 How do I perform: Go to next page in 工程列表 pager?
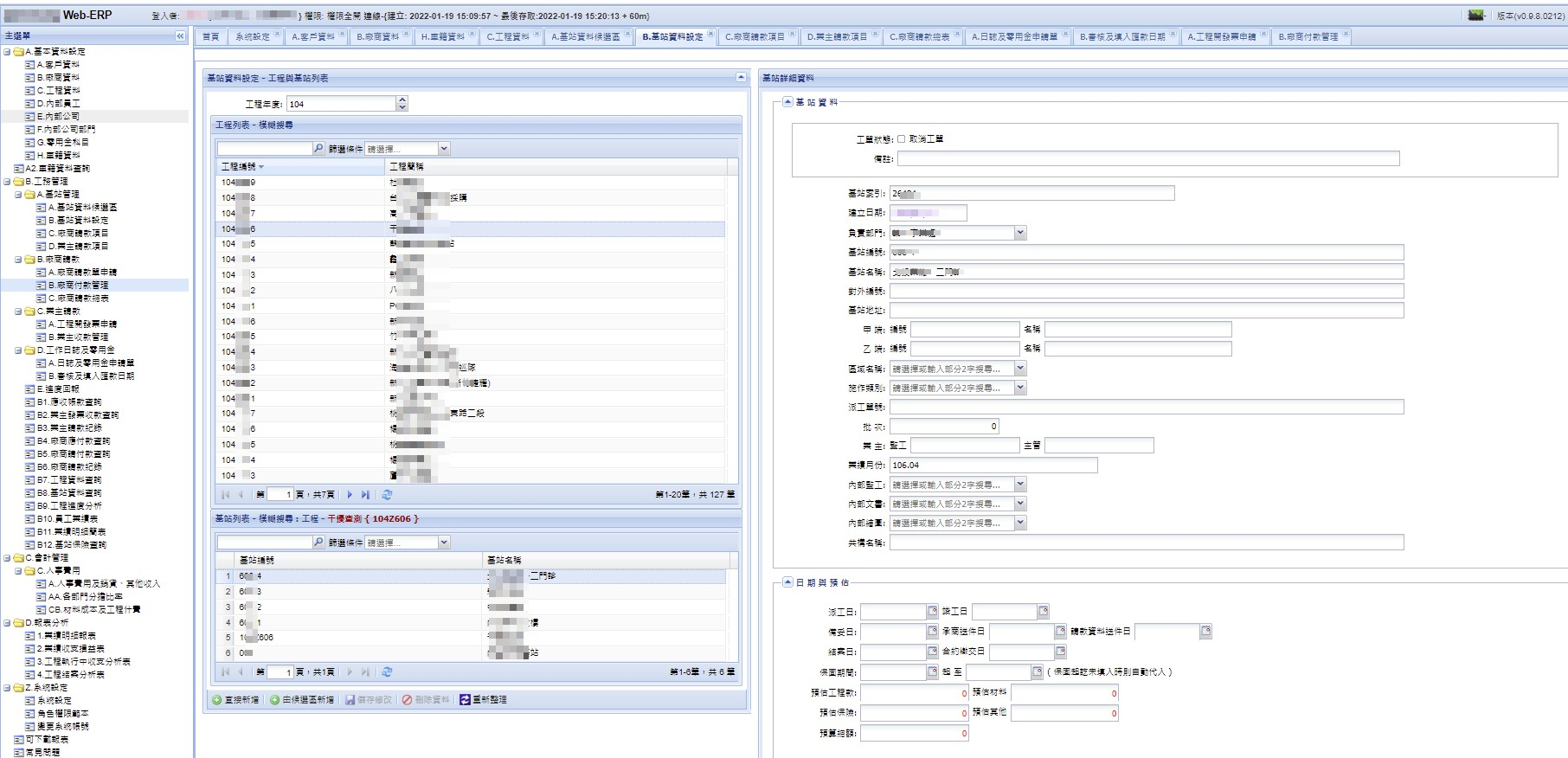350,495
